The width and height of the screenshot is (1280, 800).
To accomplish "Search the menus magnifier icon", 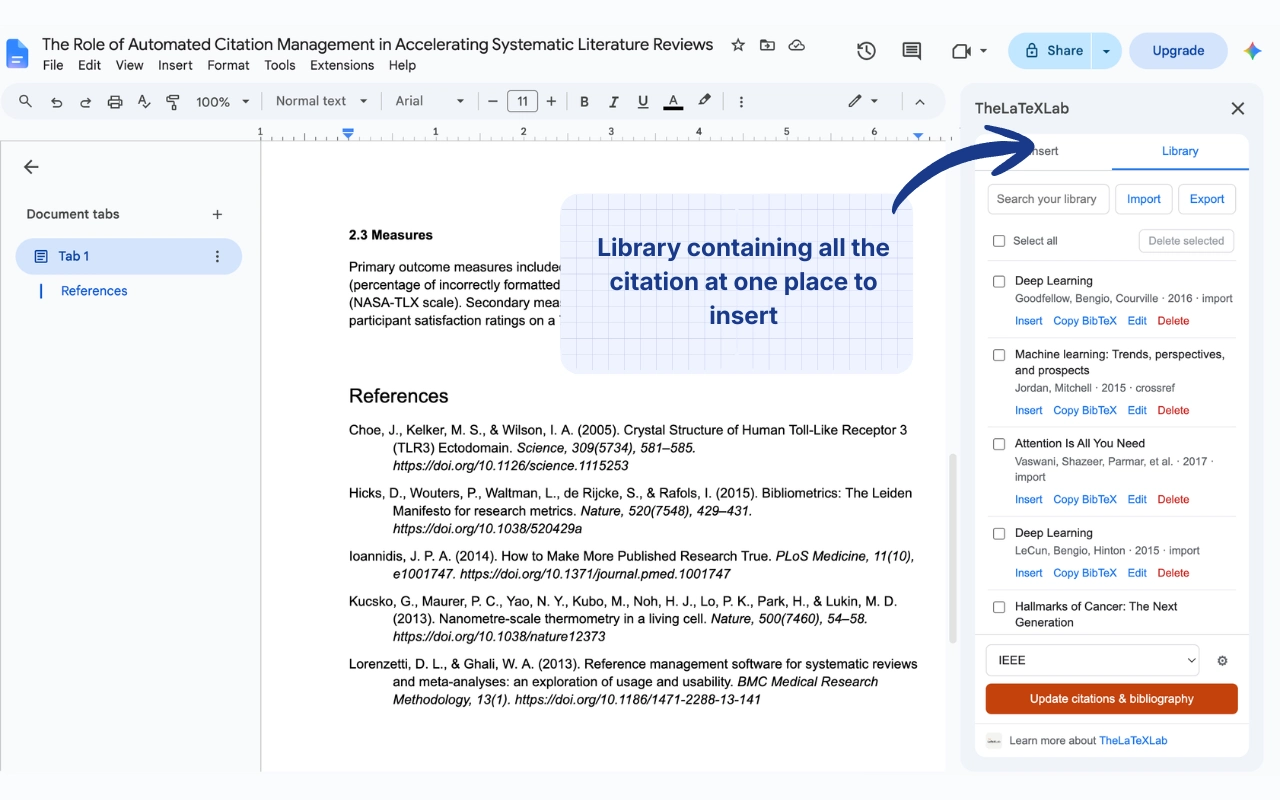I will click(26, 101).
